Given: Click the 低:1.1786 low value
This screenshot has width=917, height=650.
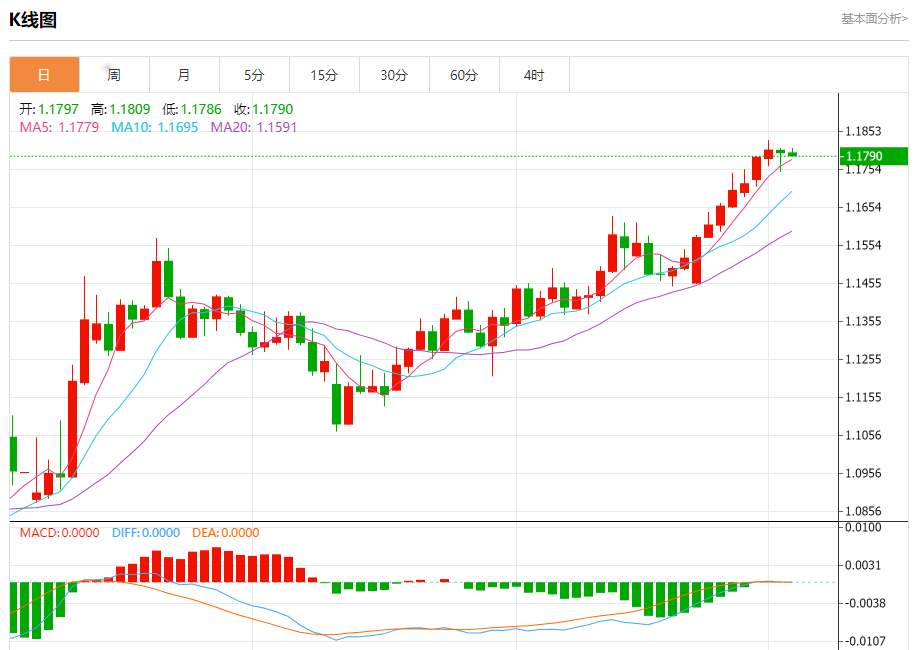Looking at the screenshot, I should pyautogui.click(x=192, y=109).
